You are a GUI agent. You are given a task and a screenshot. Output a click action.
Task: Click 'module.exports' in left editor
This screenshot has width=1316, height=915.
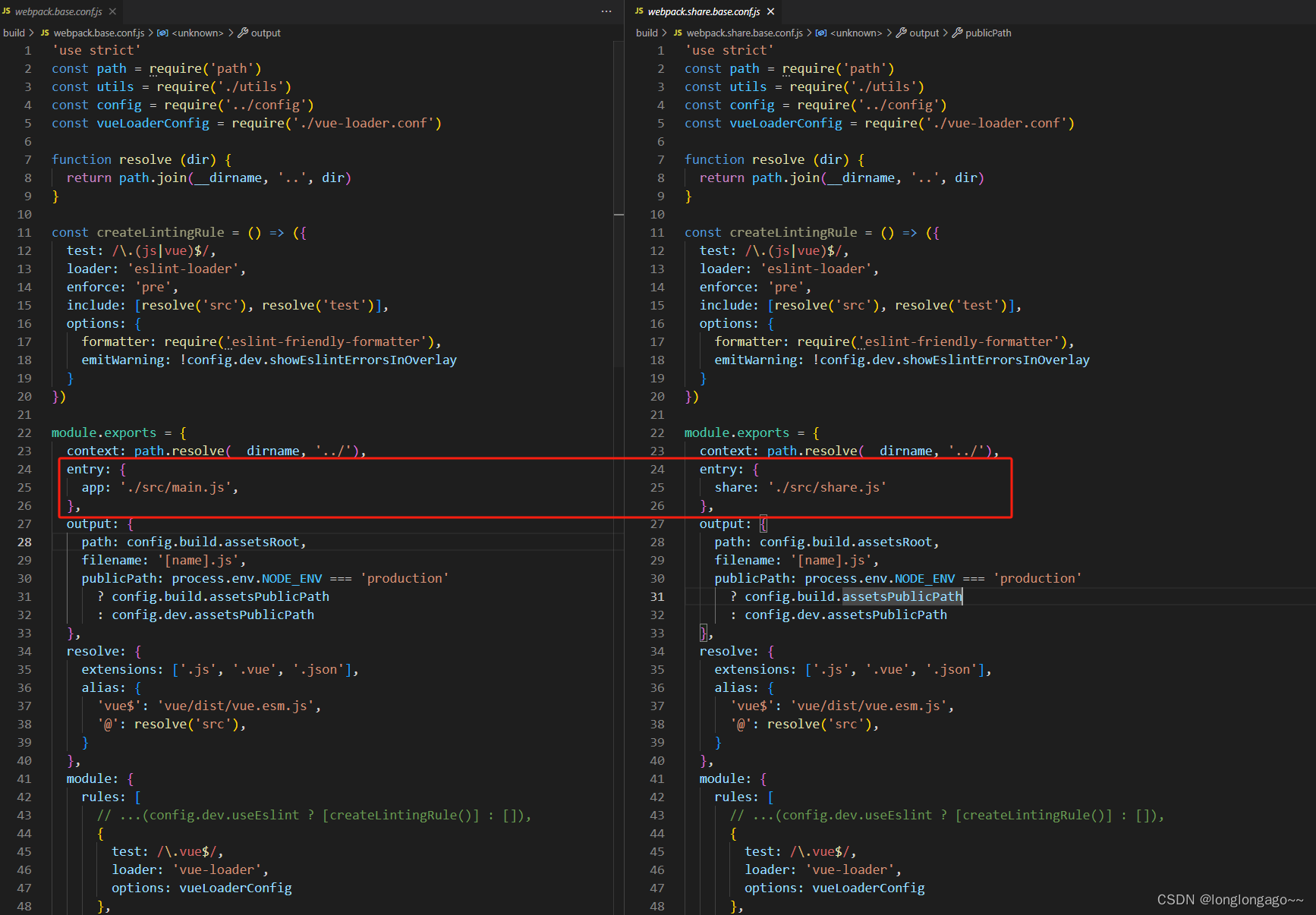[x=104, y=432]
